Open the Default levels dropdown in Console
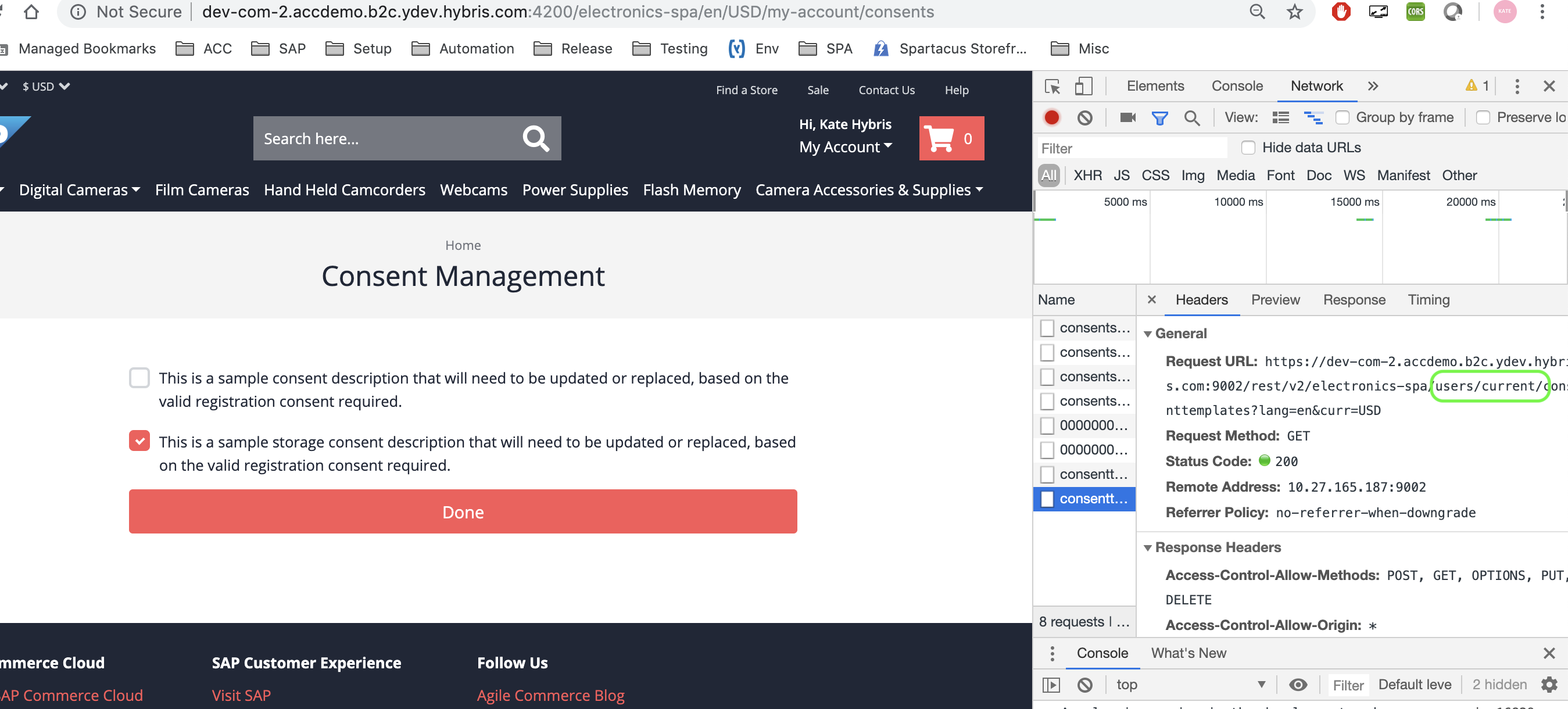Viewport: 1568px width, 709px height. 1413,684
